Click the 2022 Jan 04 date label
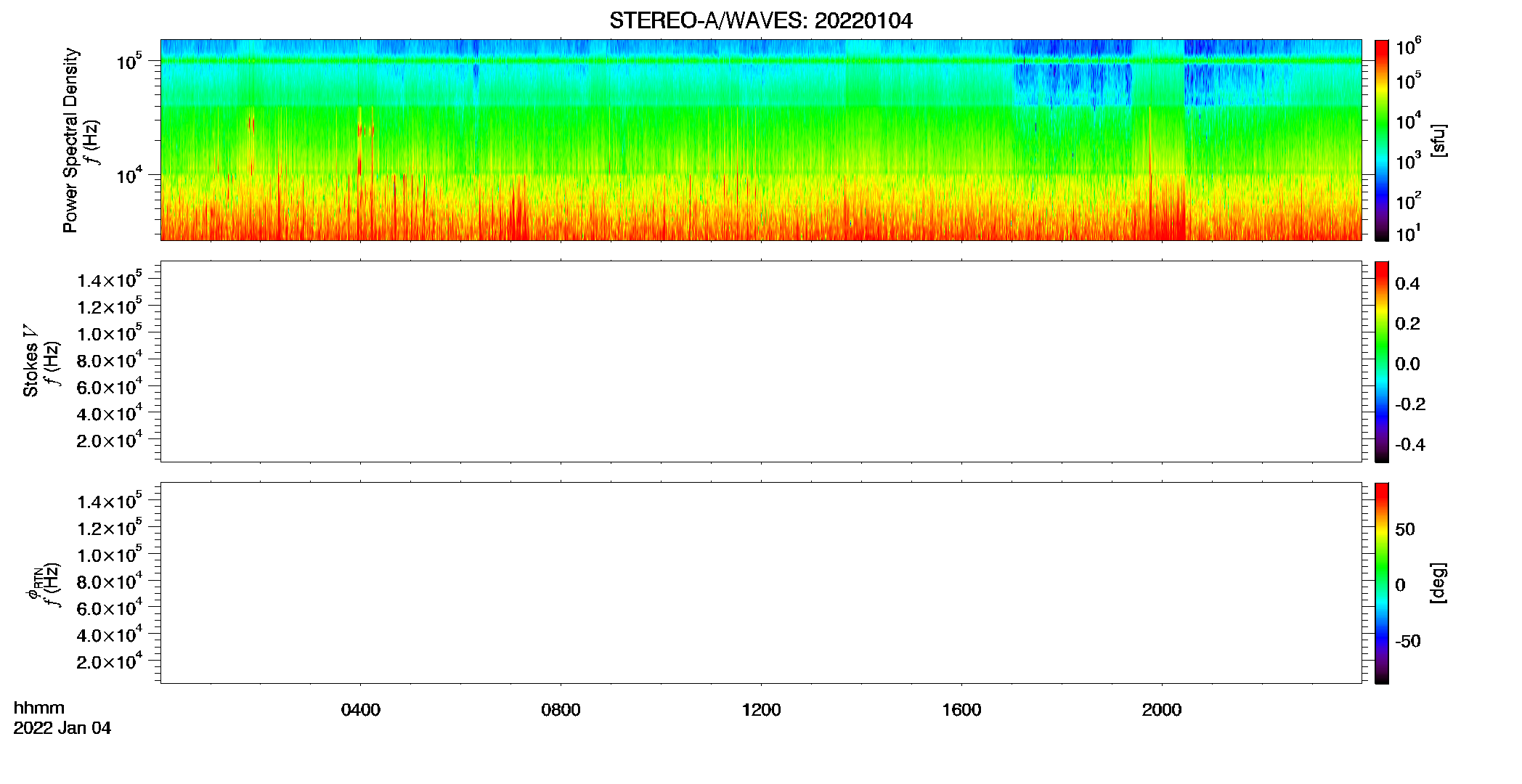Screen dimensions: 1522x784 [62, 728]
